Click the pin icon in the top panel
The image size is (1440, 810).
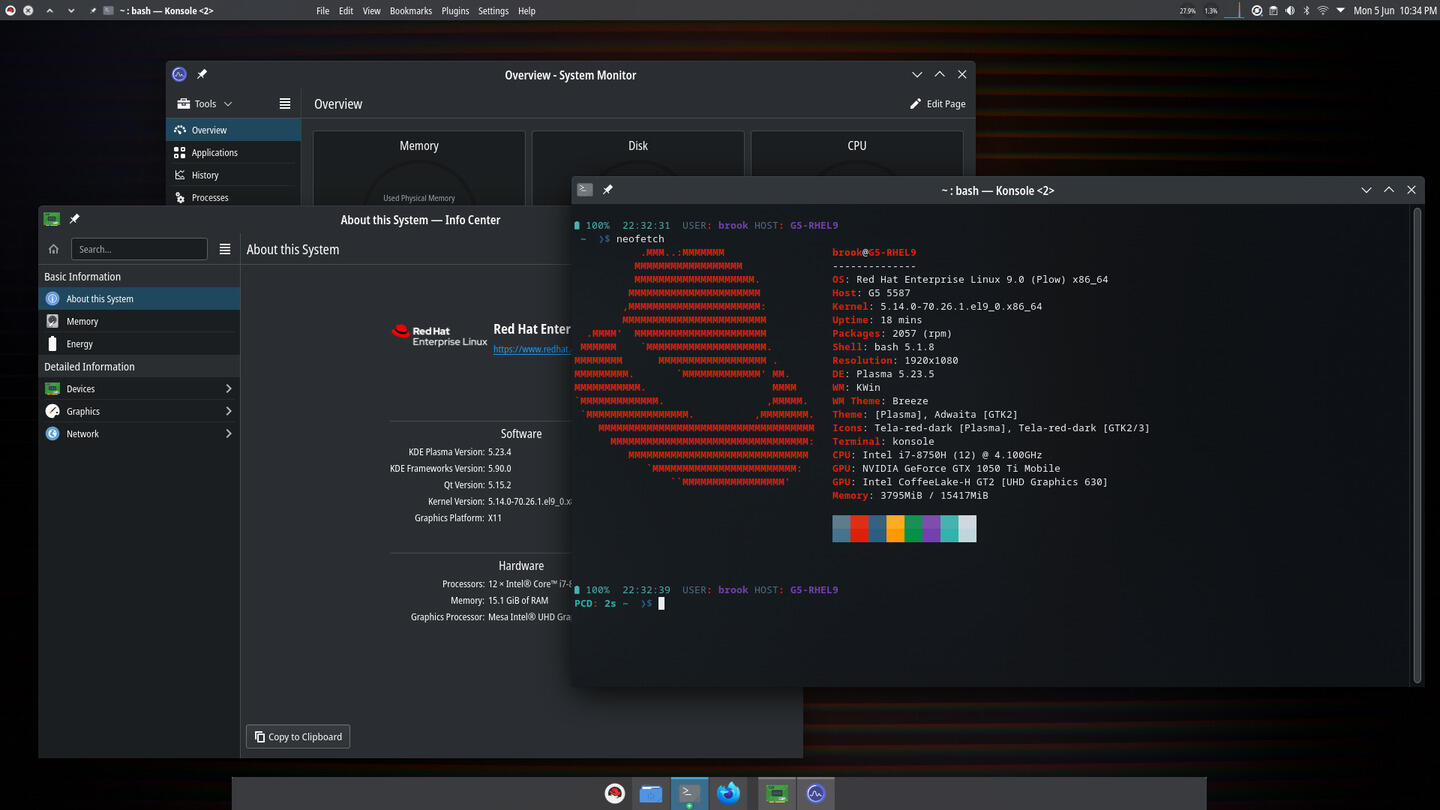[x=93, y=10]
